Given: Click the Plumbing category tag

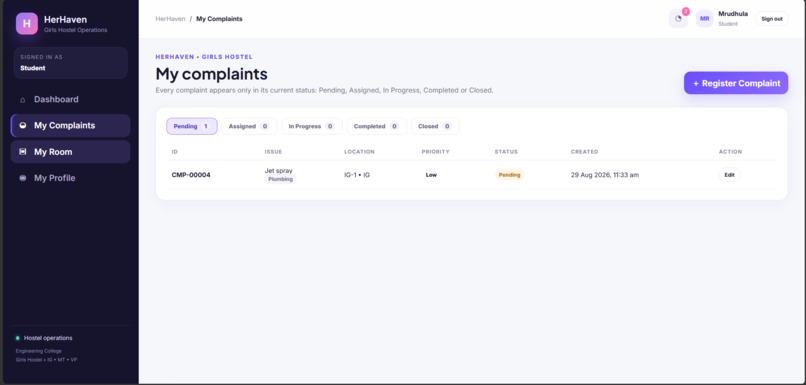Looking at the screenshot, I should click(x=280, y=179).
